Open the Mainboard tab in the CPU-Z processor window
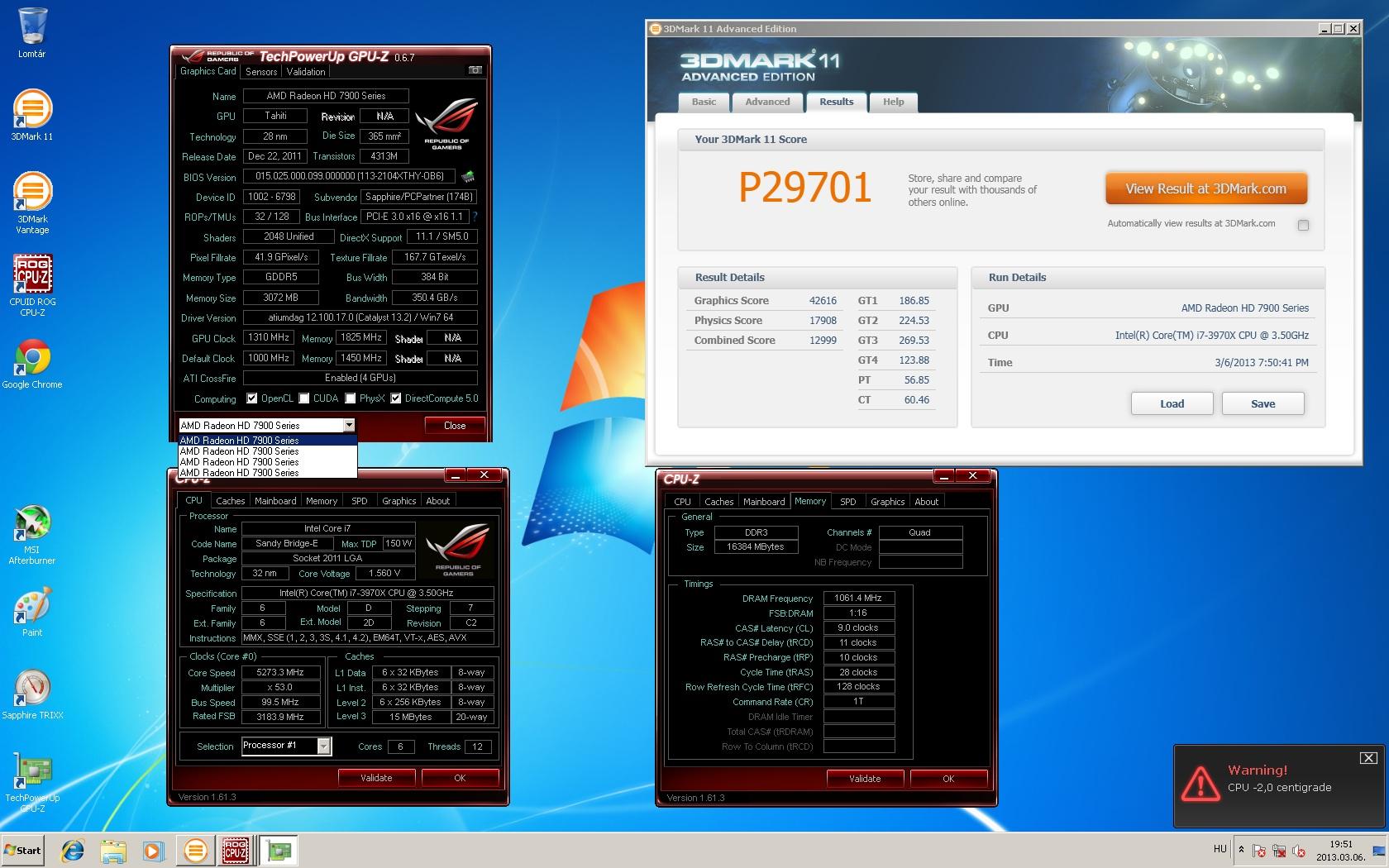 275,501
